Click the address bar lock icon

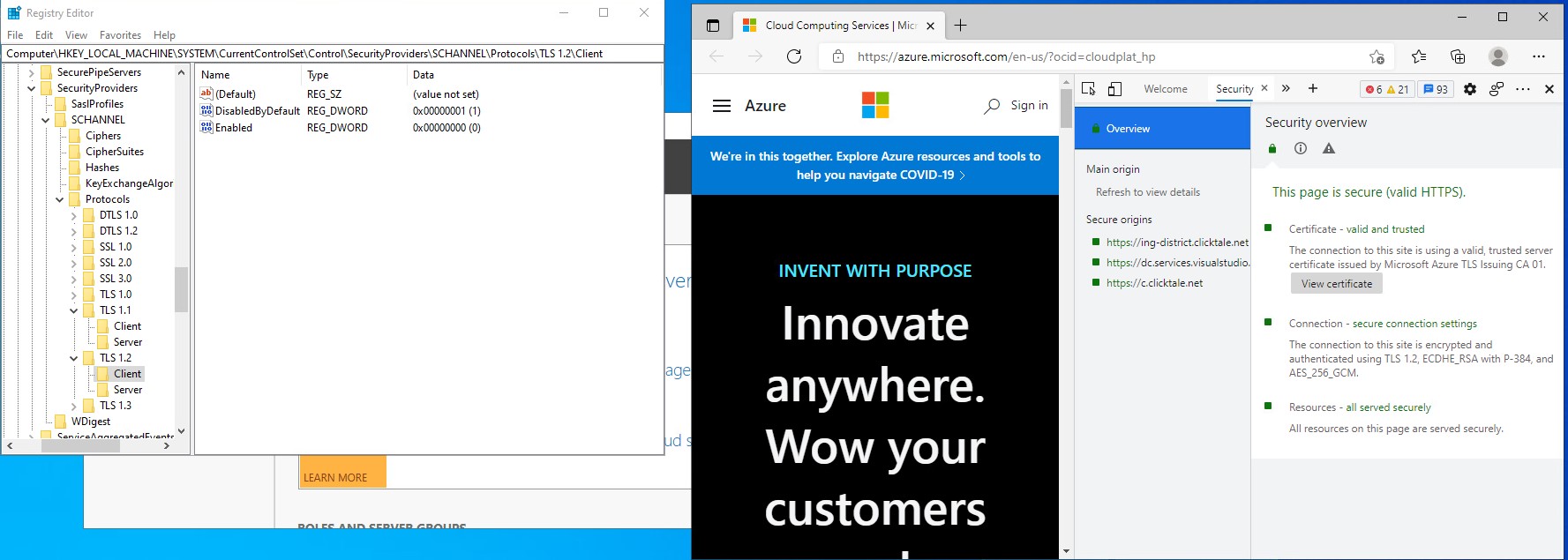click(838, 56)
